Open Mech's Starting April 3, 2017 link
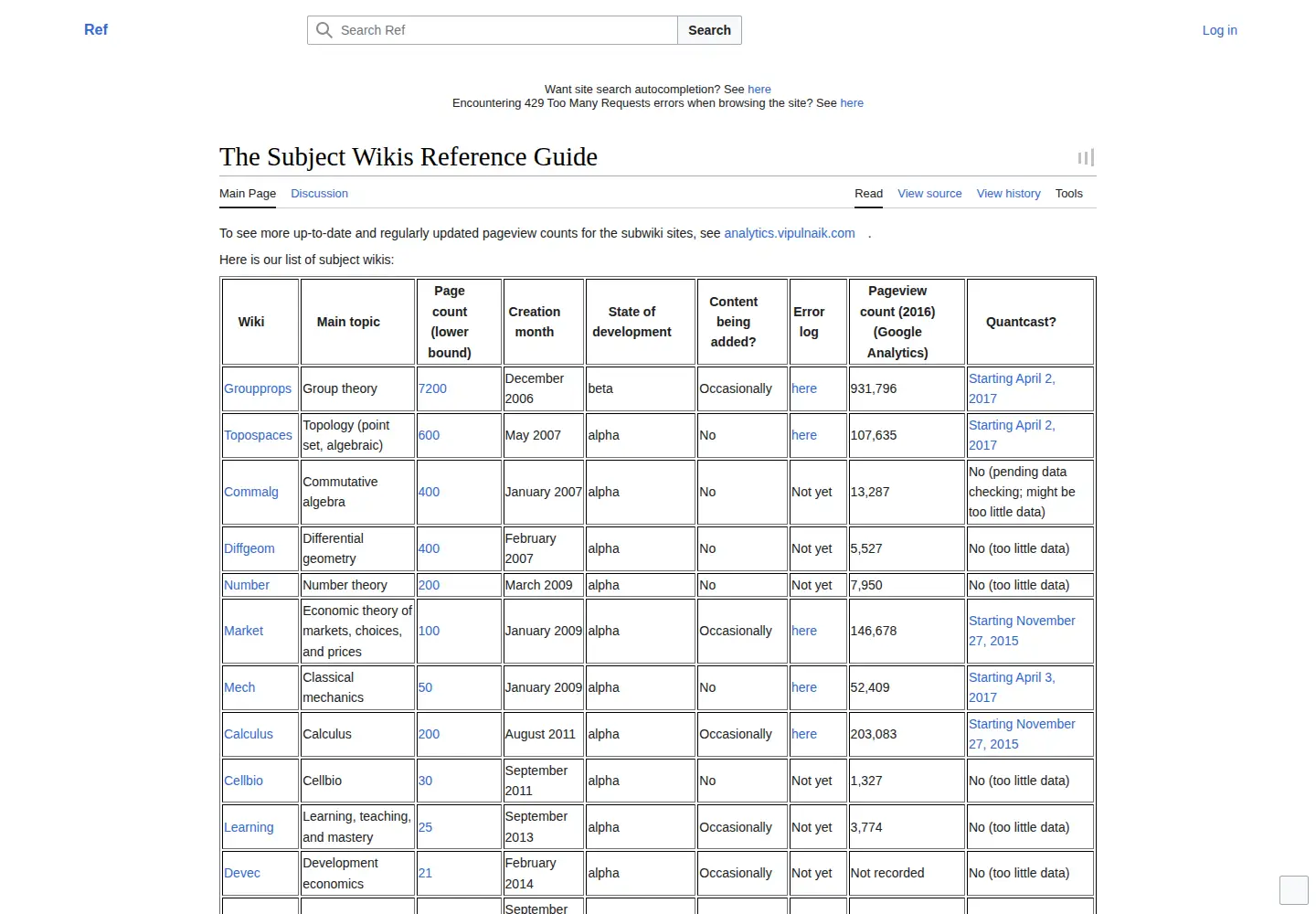Viewport: 1316px width, 914px height. pos(1012,687)
